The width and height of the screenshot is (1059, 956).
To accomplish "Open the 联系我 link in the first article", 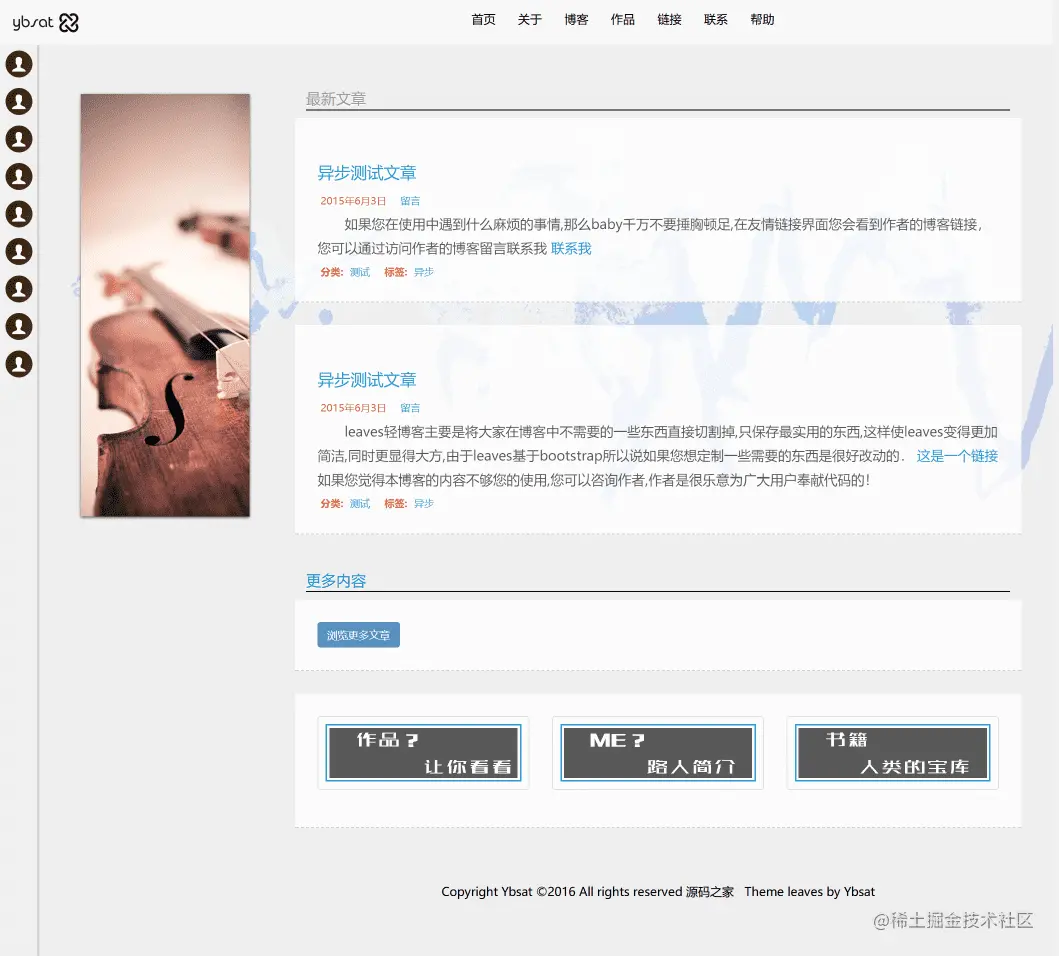I will (x=569, y=248).
